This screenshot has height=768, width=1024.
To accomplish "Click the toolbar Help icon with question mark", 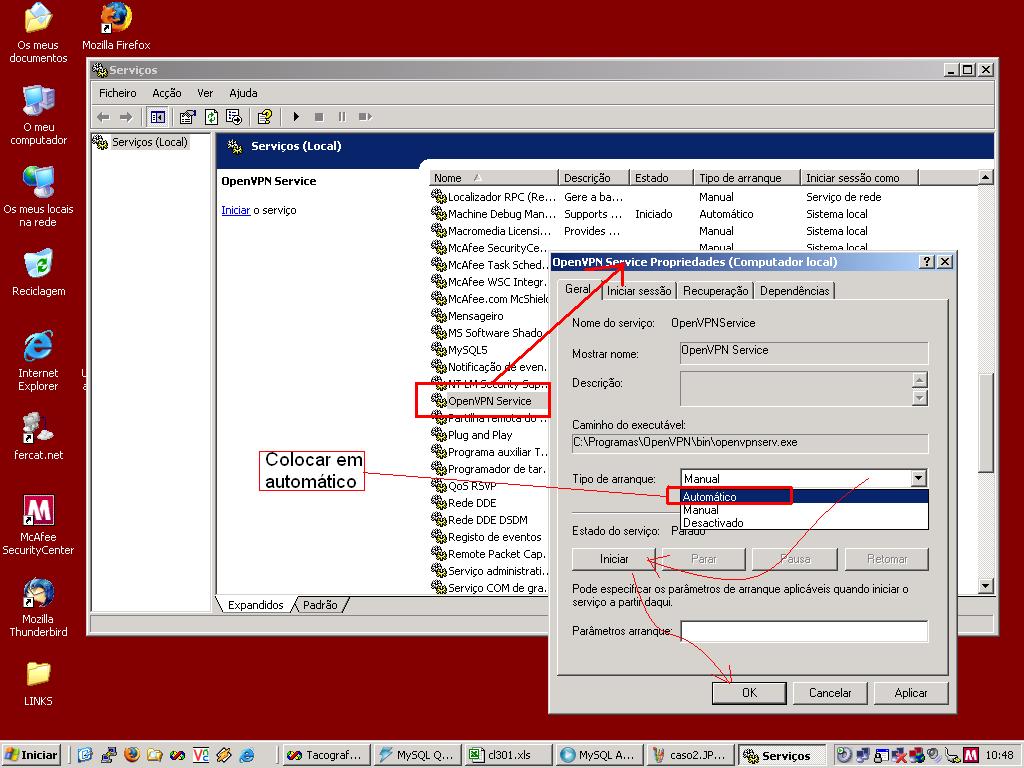I will pyautogui.click(x=265, y=117).
